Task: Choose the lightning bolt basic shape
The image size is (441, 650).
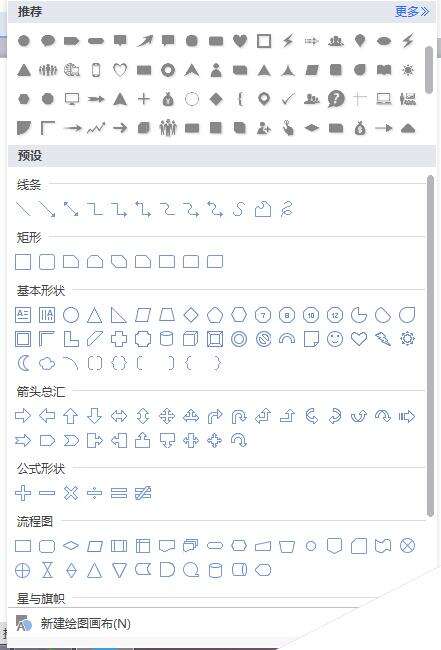Action: coord(383,339)
